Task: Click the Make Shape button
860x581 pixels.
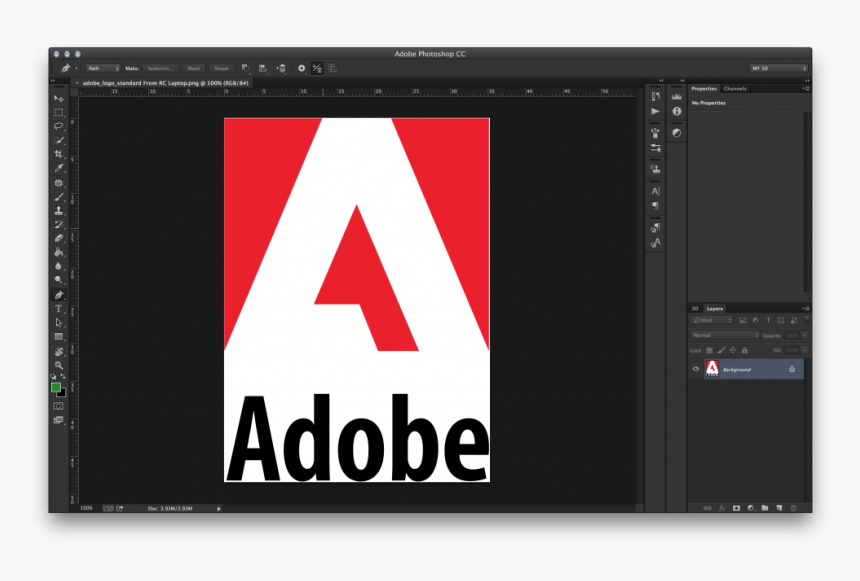Action: [222, 68]
